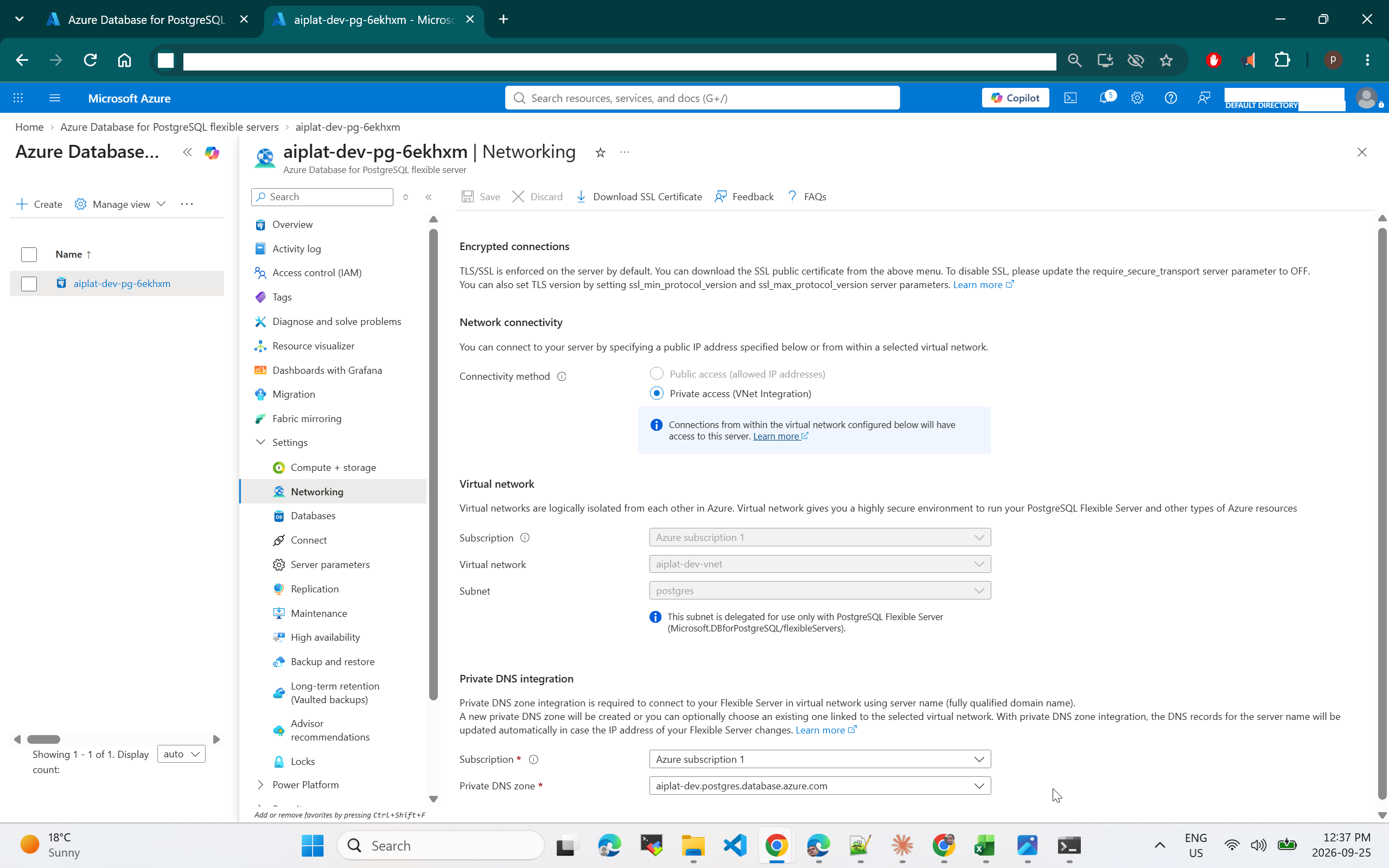Viewport: 1389px width, 868px height.
Task: Open the Help question mark icon
Action: click(1170, 98)
